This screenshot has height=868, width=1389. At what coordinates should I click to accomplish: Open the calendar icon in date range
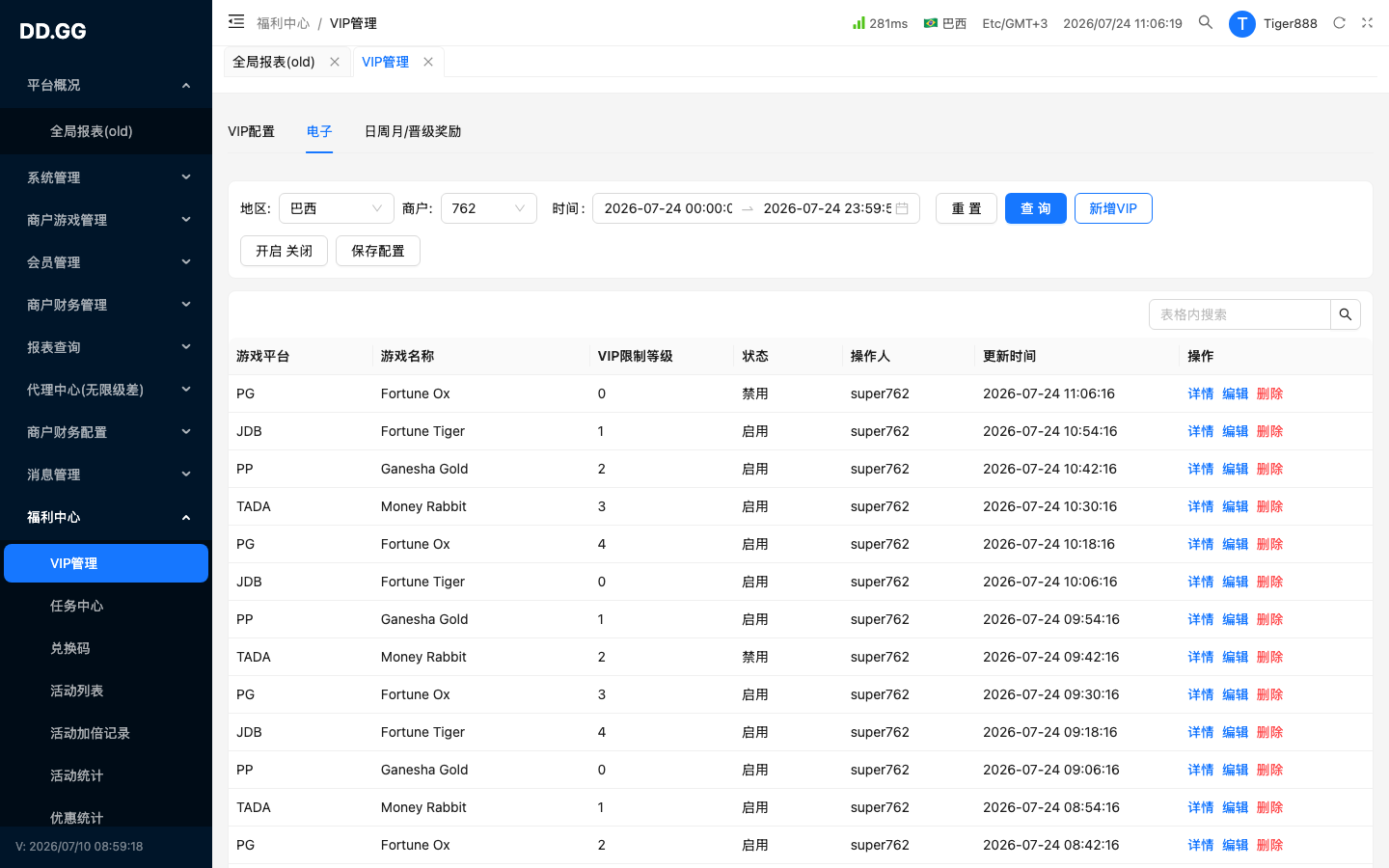click(902, 208)
